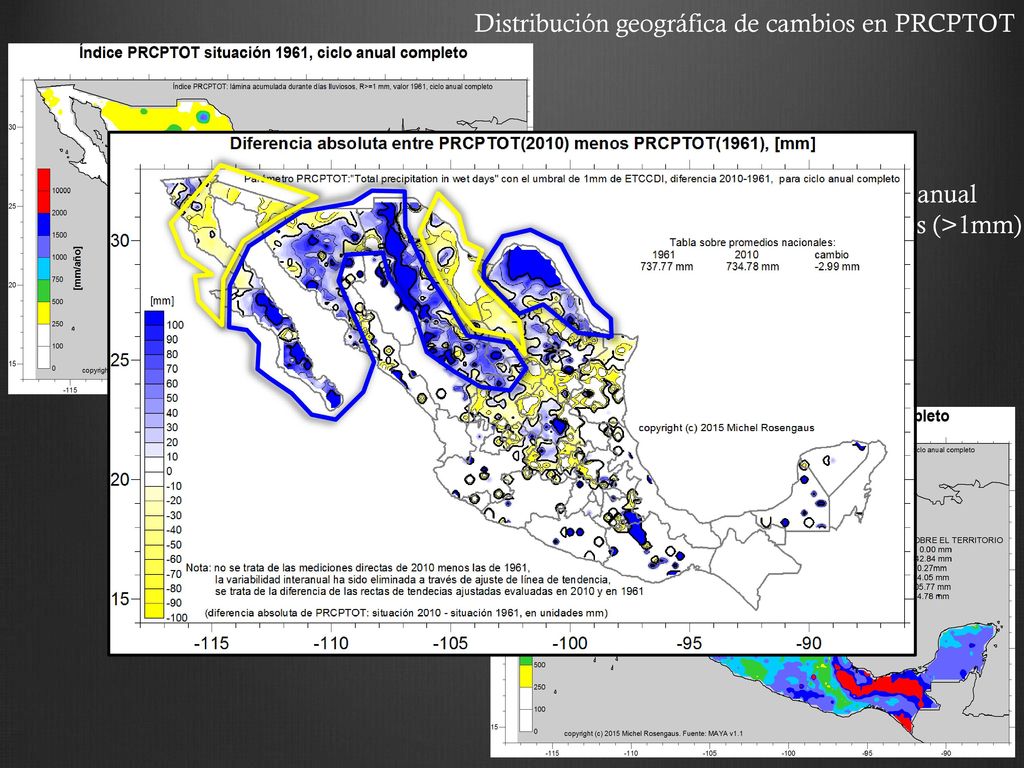
Task: Pick the green block in the 1961 map legend
Action: click(43, 291)
